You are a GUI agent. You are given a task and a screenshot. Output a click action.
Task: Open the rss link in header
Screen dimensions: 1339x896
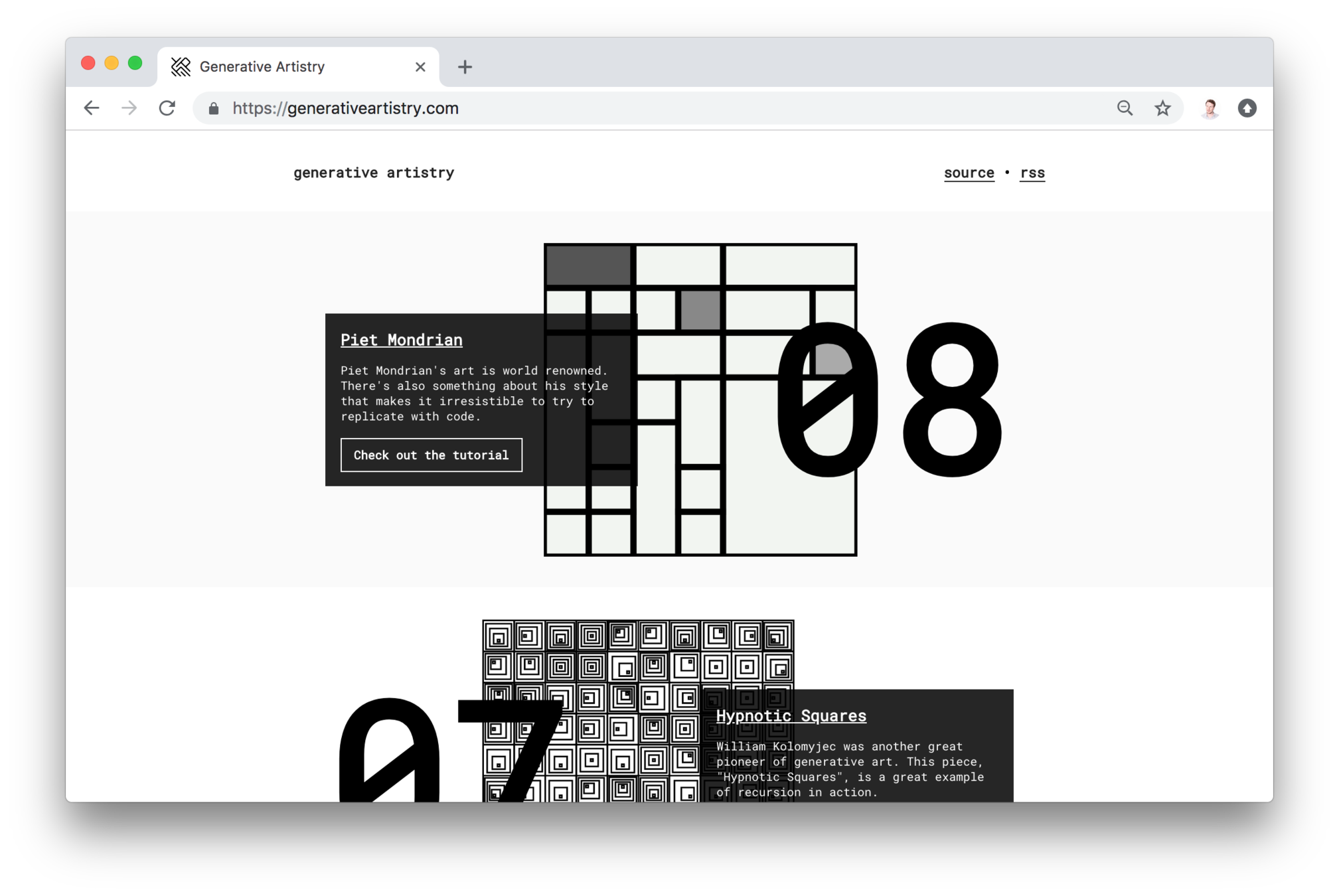click(x=1032, y=173)
